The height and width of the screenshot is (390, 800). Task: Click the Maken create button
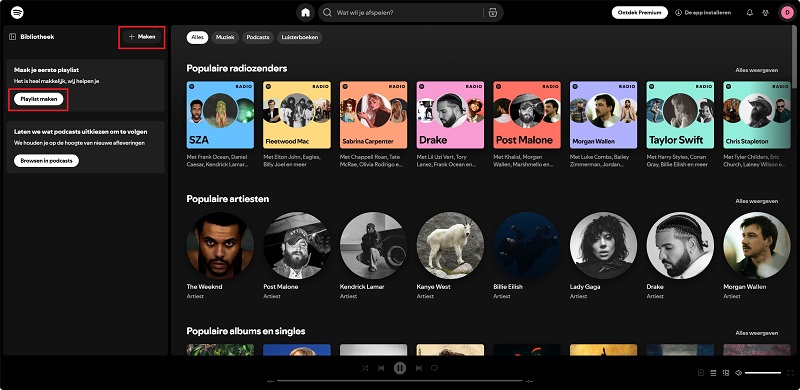point(142,37)
